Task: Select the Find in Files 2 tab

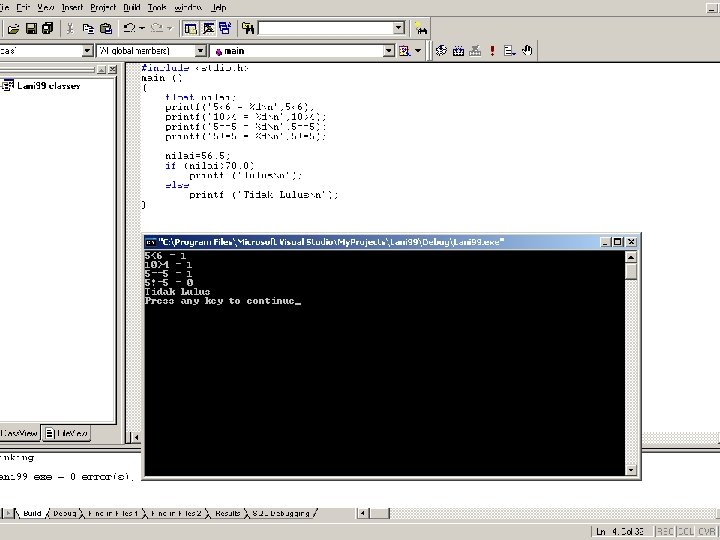Action: click(x=176, y=513)
